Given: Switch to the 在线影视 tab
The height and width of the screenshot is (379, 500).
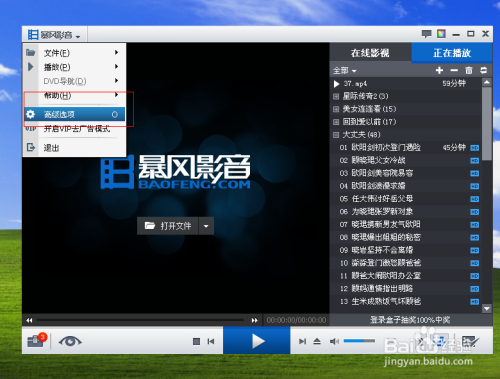Looking at the screenshot, I should pos(370,53).
